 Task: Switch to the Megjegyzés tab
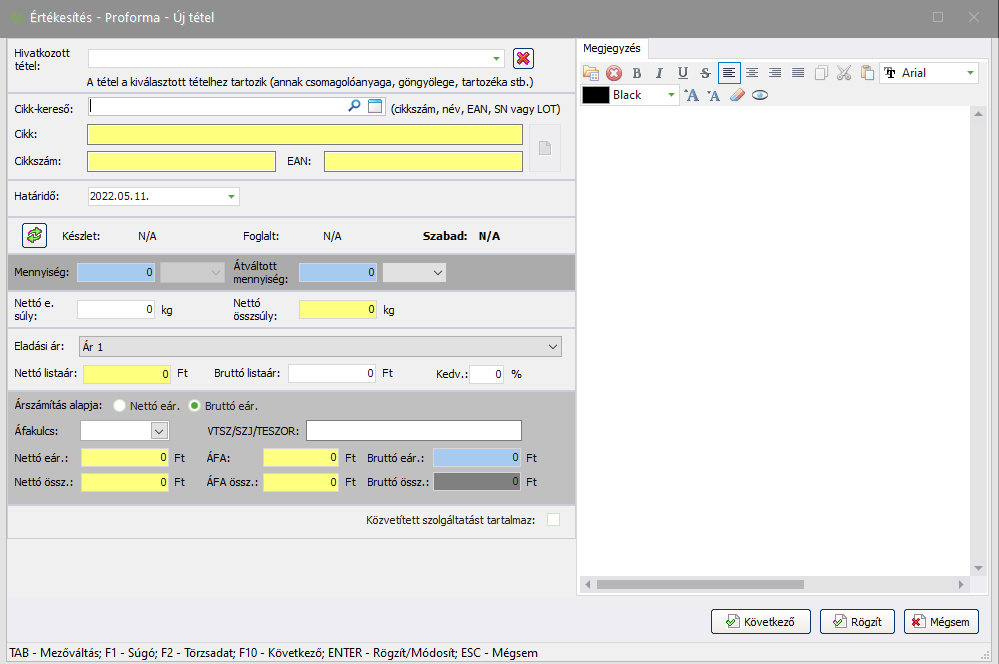click(x=614, y=48)
